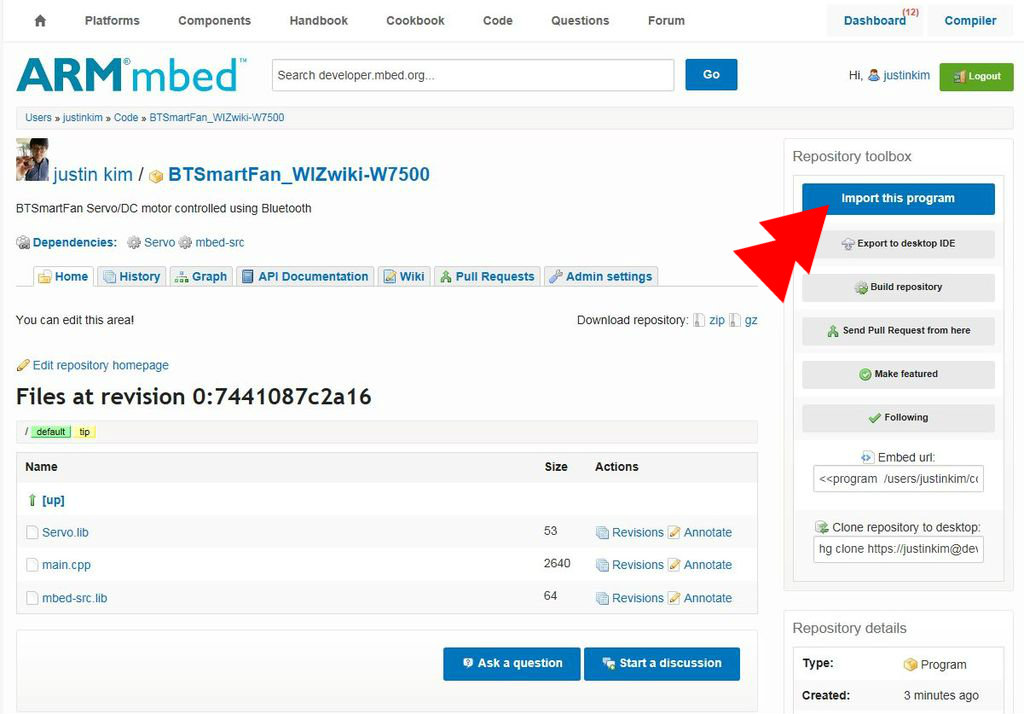Focus the Search developer.mbed.org field
Viewport: 1024px width, 714px height.
pos(473,75)
